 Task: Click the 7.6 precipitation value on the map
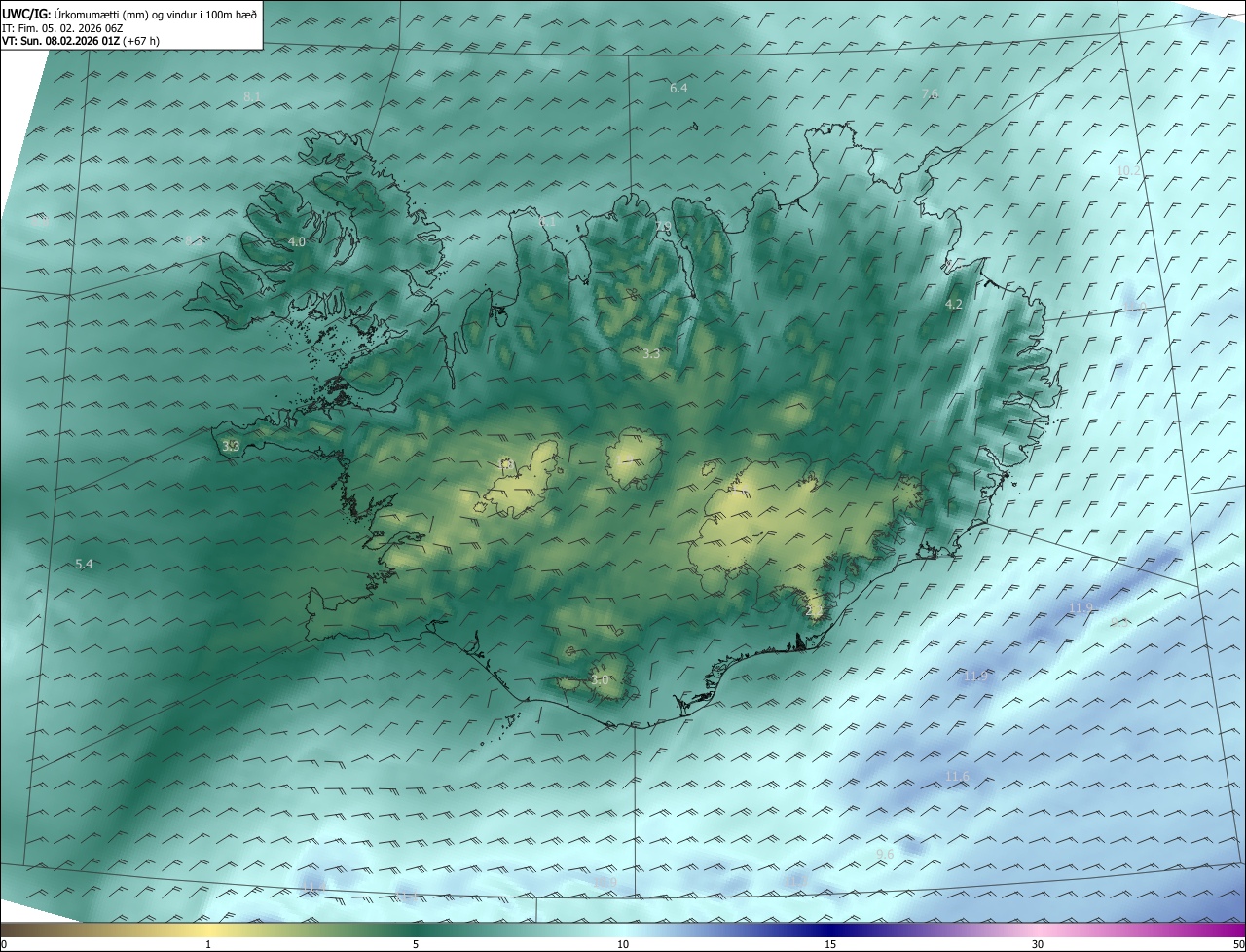pyautogui.click(x=930, y=93)
